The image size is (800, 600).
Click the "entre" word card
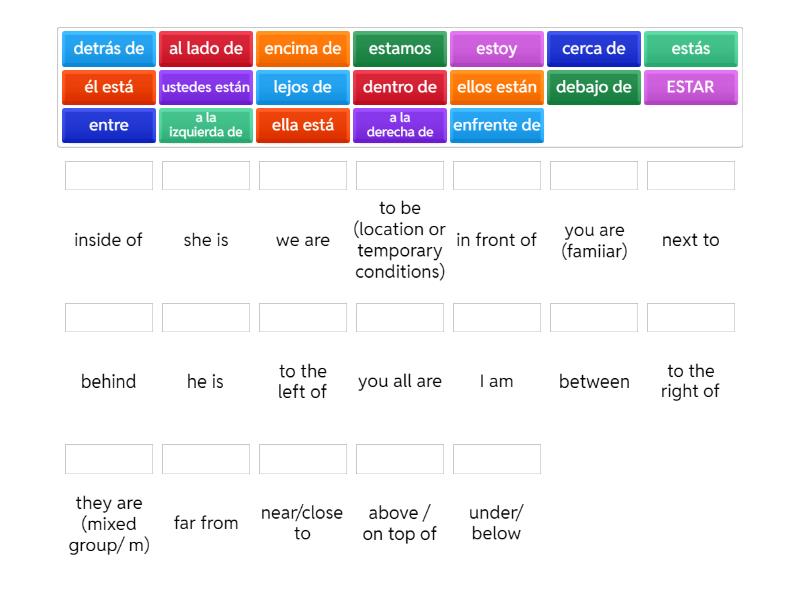(108, 126)
